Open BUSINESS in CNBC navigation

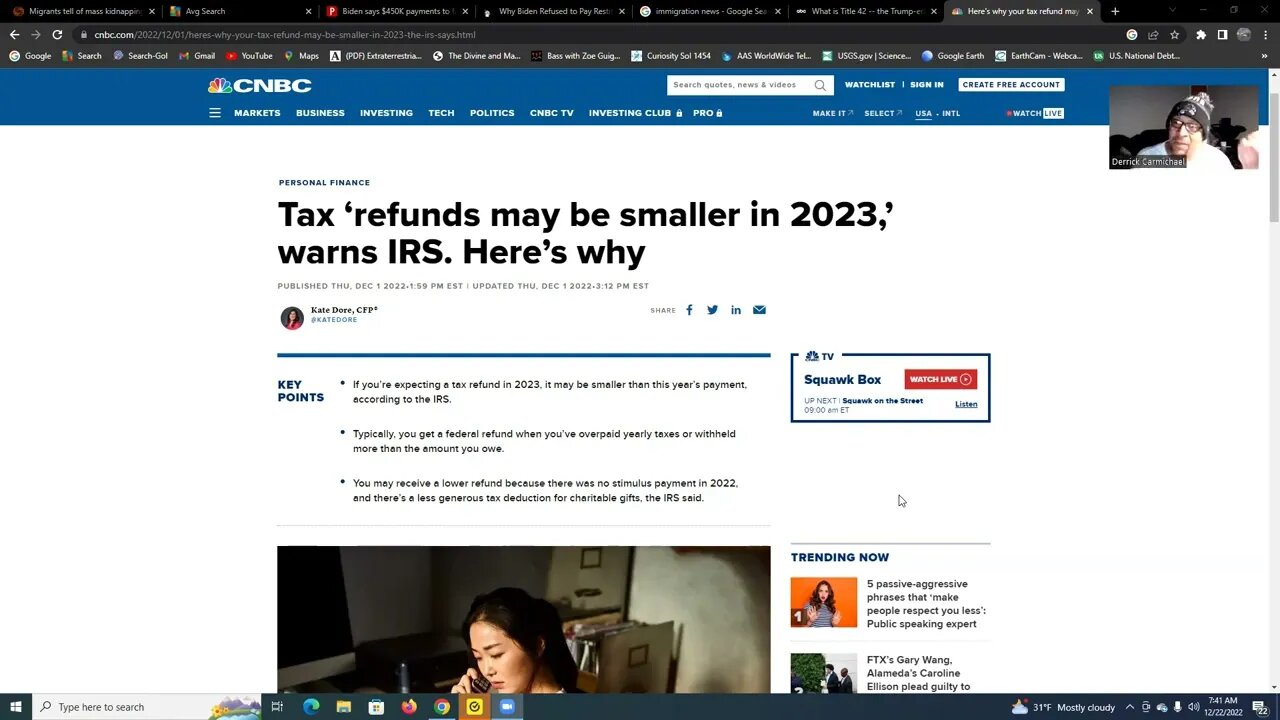tap(320, 113)
